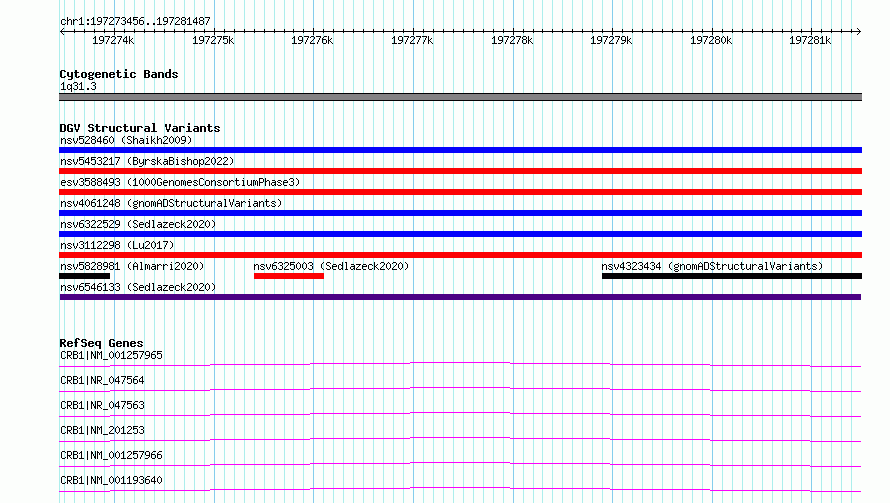Click the ruler's right arrowhead
Viewport: 890px width, 503px height.
click(859, 32)
